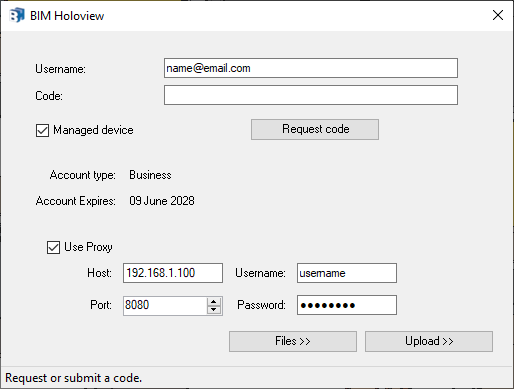Screen dimensions: 514x389
Task: Click the proxy Host field
Action: 173,273
